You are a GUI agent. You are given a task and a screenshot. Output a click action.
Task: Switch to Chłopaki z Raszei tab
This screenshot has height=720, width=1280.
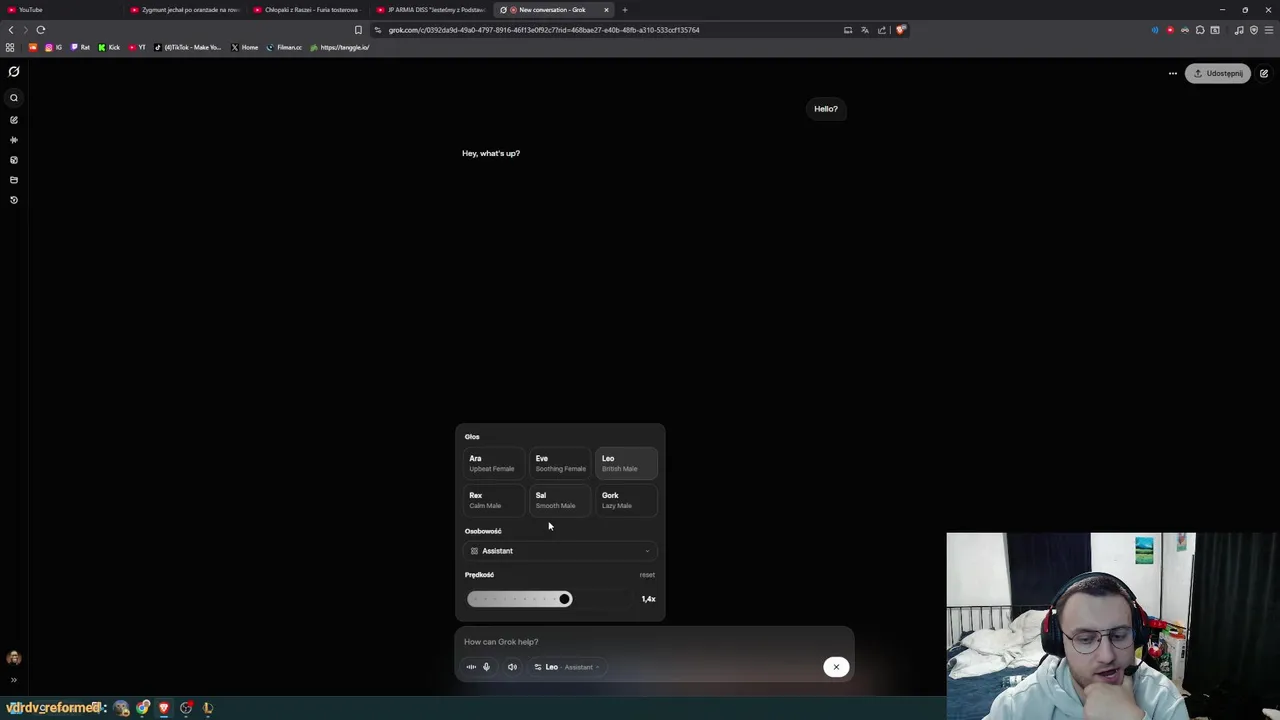pyautogui.click(x=306, y=10)
